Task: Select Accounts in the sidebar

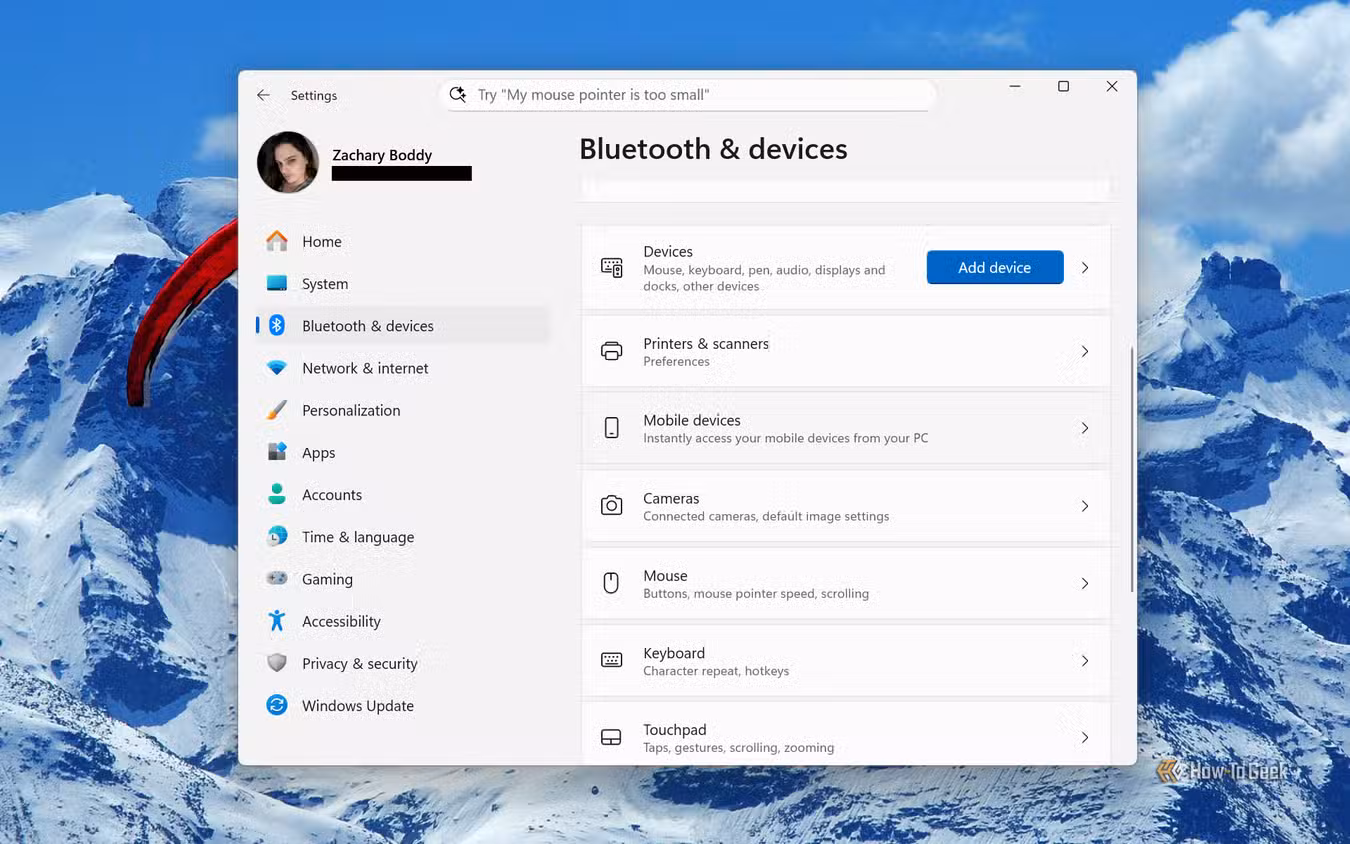Action: click(x=402, y=494)
